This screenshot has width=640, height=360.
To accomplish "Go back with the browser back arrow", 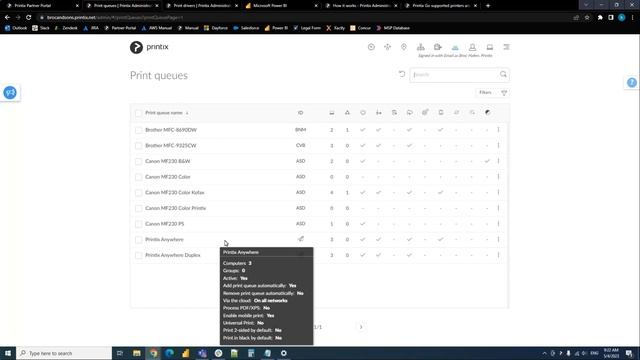I will (7, 18).
